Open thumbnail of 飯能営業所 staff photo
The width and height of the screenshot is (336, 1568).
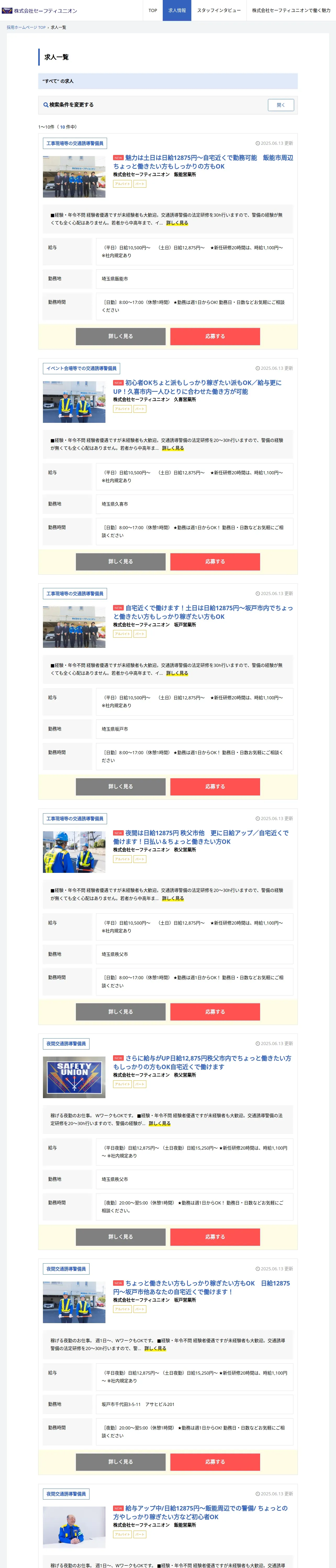pos(74,176)
